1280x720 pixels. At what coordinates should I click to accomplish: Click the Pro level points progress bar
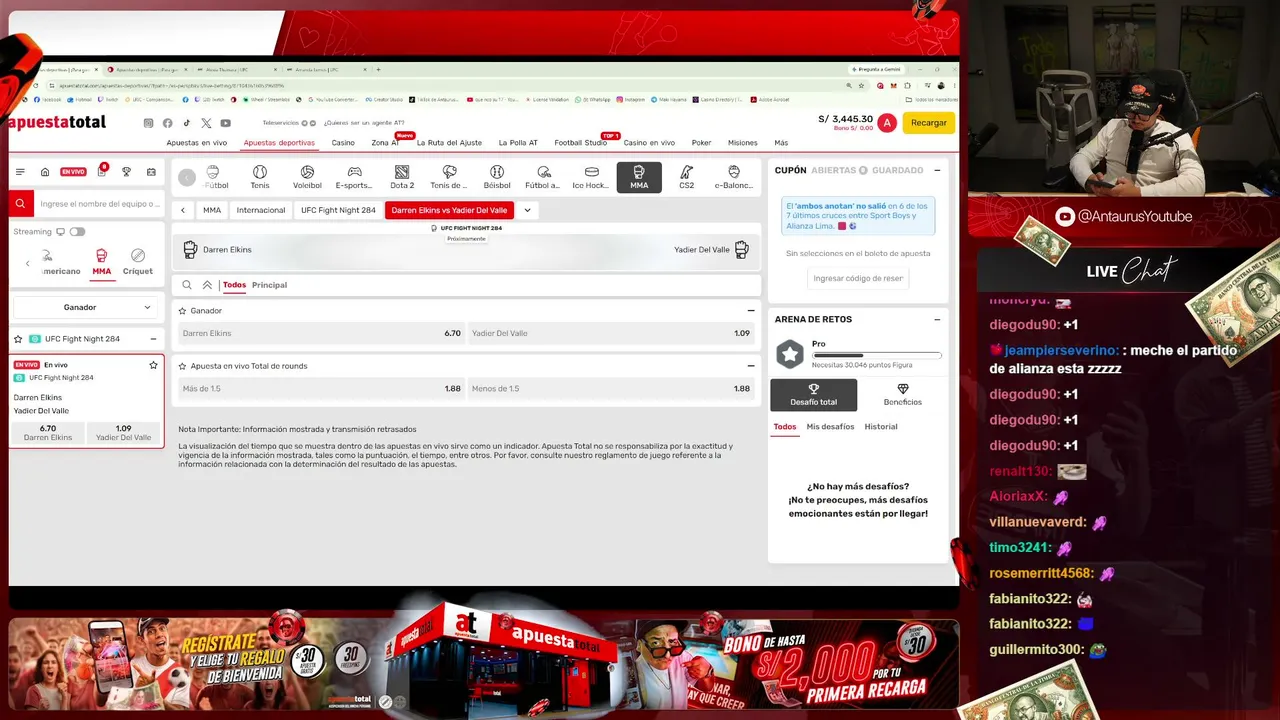pos(876,355)
